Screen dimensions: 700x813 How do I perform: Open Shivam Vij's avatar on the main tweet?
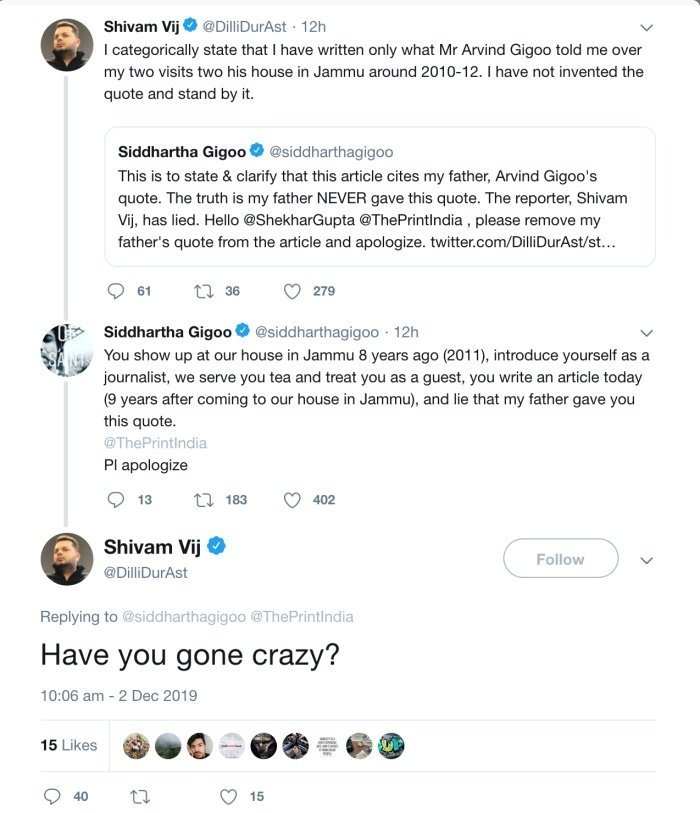point(67,559)
